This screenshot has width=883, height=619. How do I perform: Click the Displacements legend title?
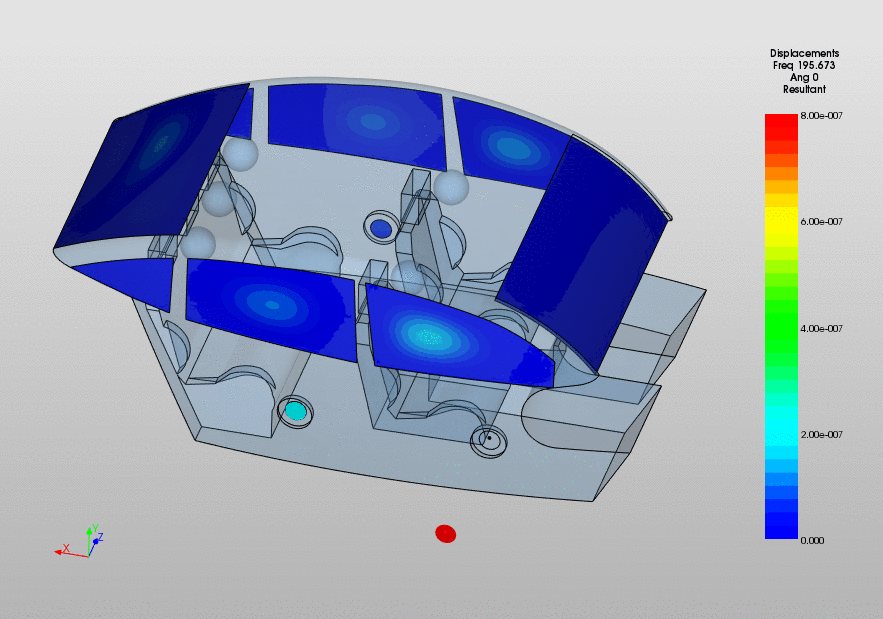coord(804,53)
